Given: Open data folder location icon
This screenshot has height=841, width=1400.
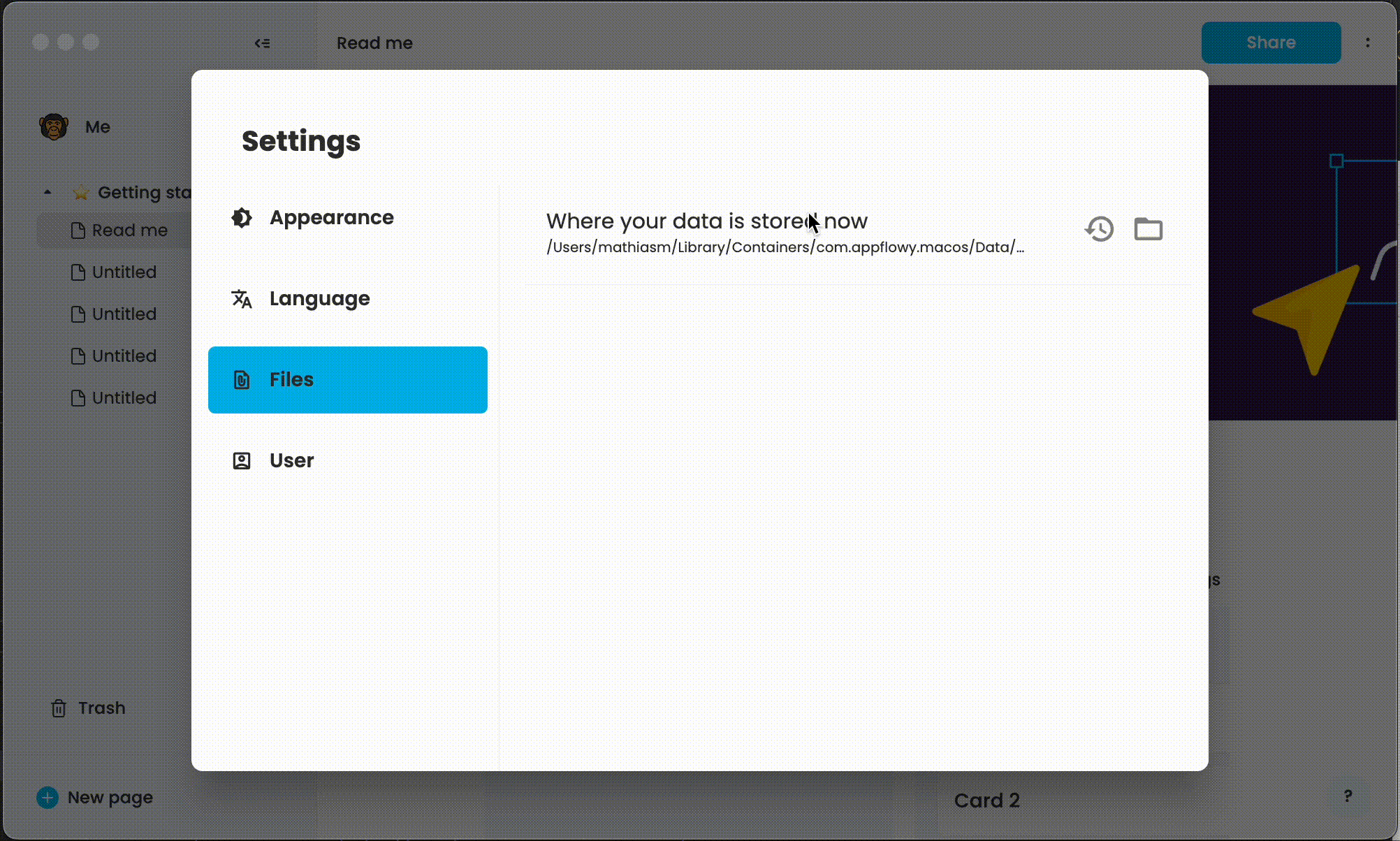Looking at the screenshot, I should [1148, 229].
